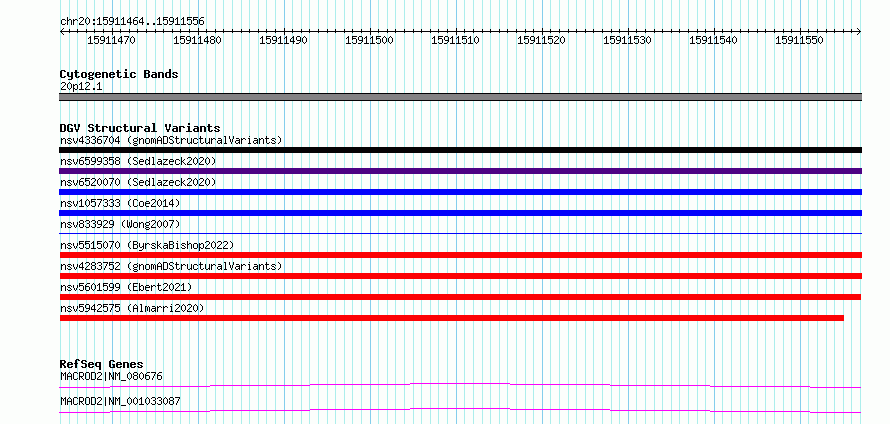The image size is (890, 424).
Task: Click the blue nsv6520070 variant bar
Action: (460, 192)
